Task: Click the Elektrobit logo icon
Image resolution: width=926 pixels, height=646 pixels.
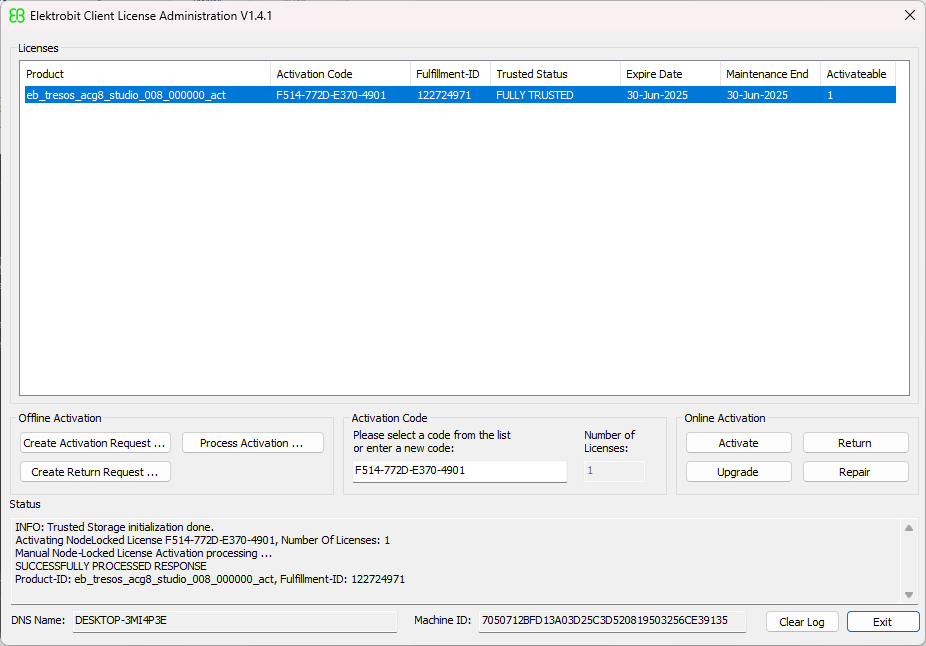Action: tap(14, 15)
